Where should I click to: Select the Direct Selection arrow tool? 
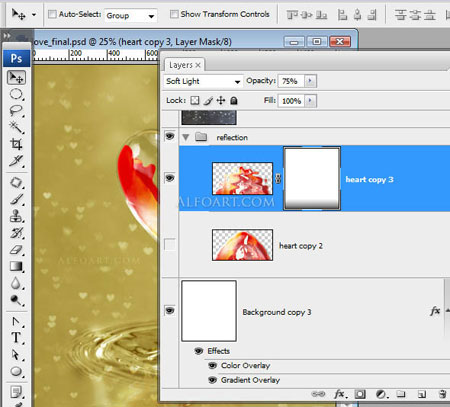(x=16, y=354)
